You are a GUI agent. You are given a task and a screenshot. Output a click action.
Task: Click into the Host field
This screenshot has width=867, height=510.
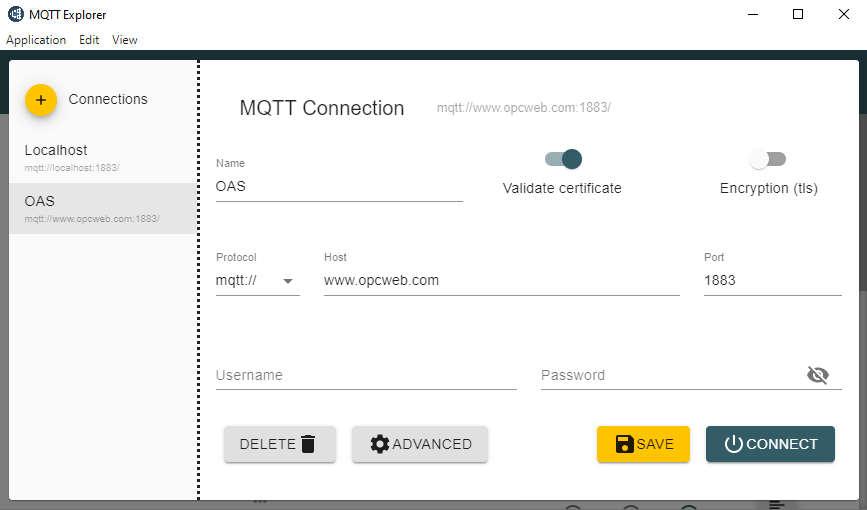pyautogui.click(x=500, y=281)
